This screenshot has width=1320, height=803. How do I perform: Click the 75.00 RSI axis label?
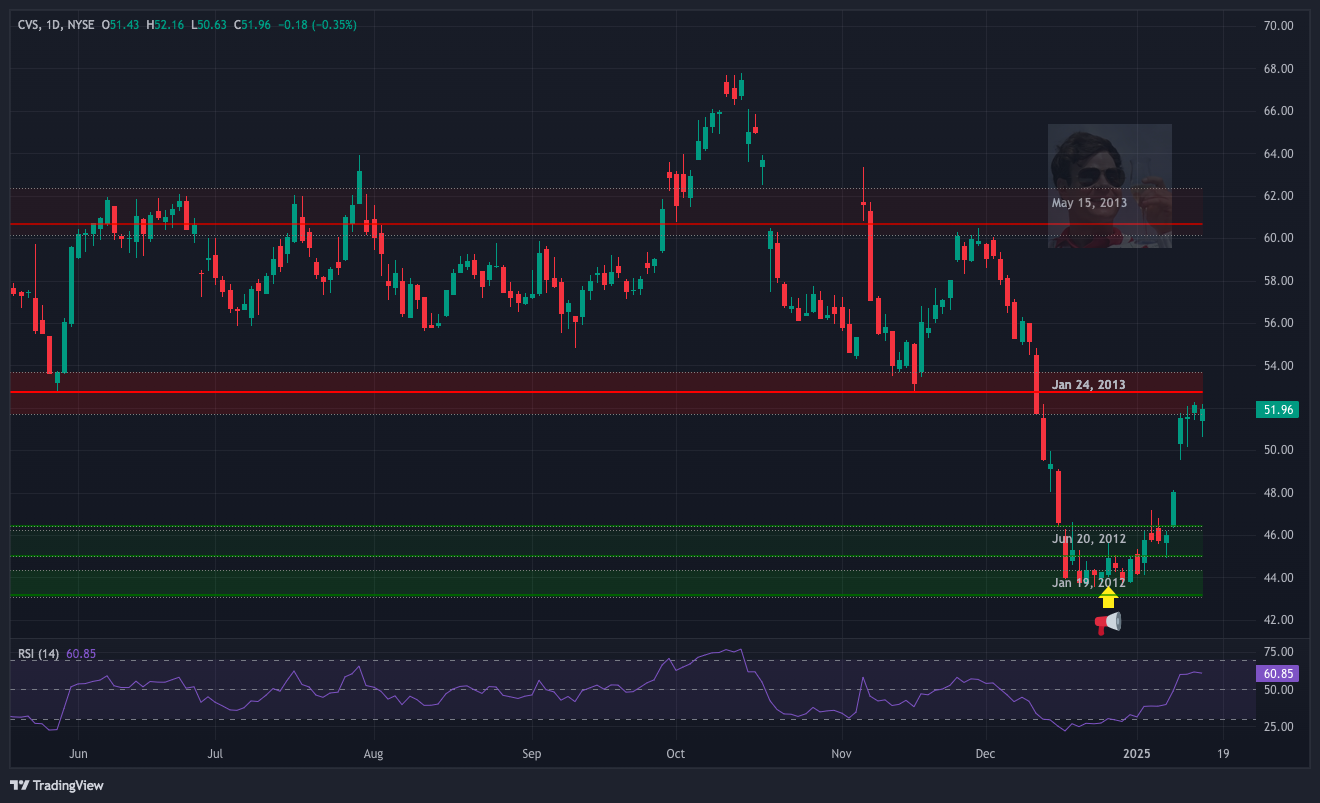click(1279, 652)
